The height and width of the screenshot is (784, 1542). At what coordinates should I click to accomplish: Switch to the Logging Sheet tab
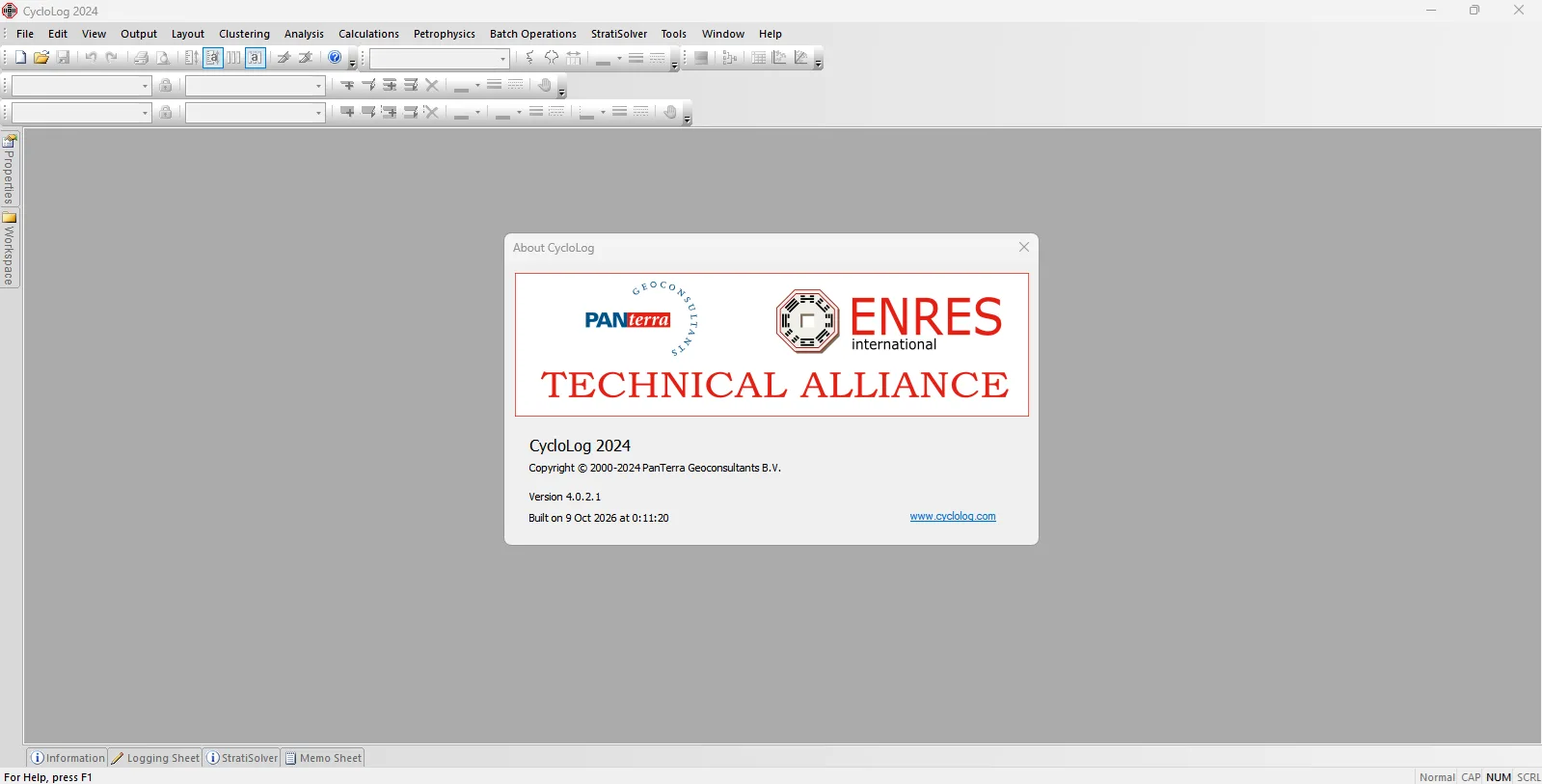click(155, 758)
